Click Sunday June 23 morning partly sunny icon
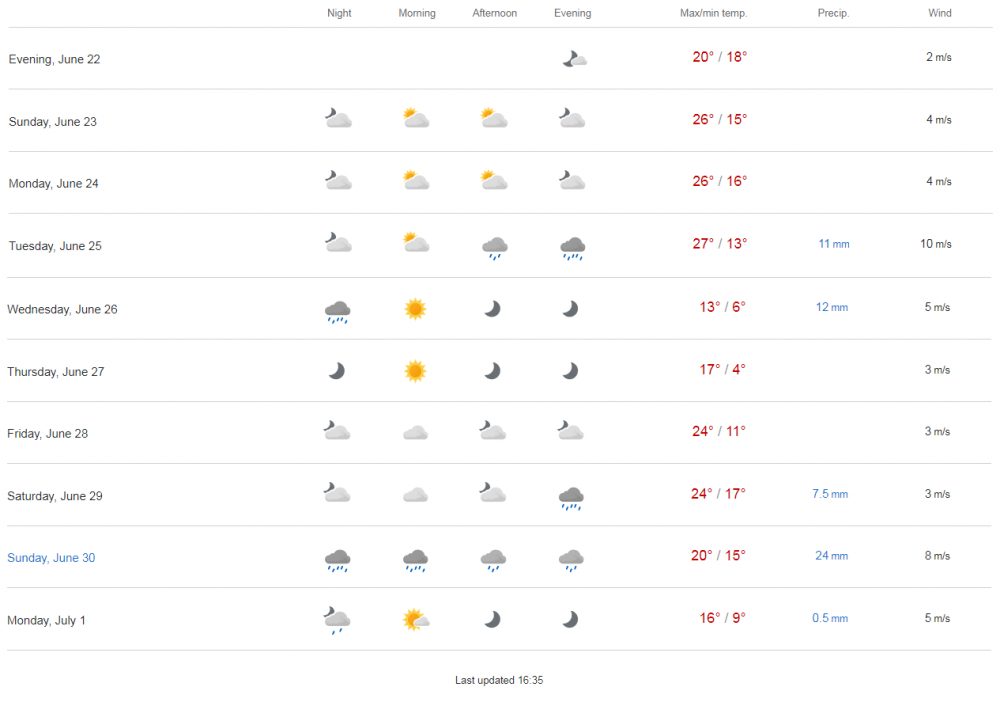The image size is (1000, 702). coord(416,119)
